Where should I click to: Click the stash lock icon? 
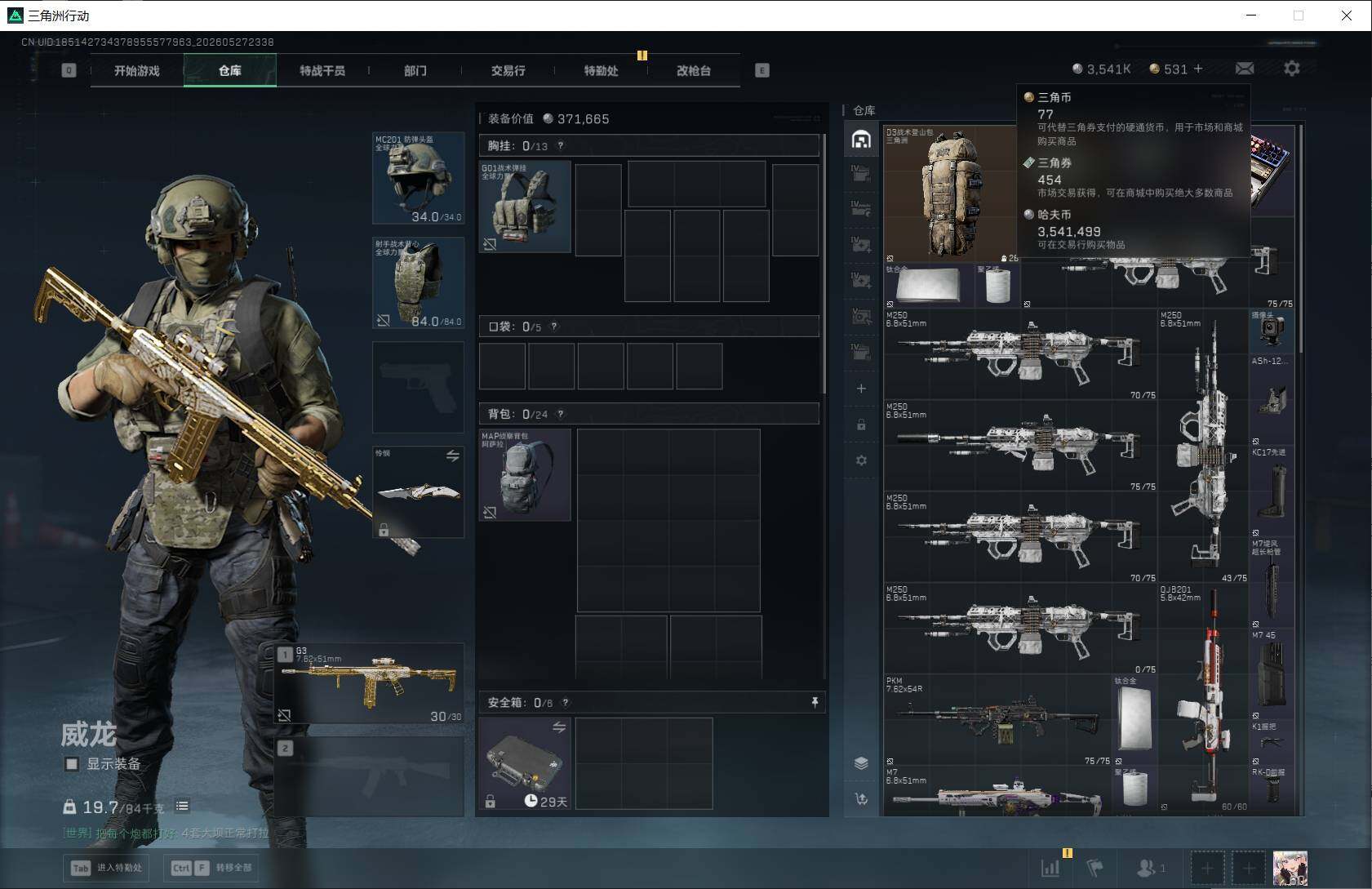tap(861, 424)
